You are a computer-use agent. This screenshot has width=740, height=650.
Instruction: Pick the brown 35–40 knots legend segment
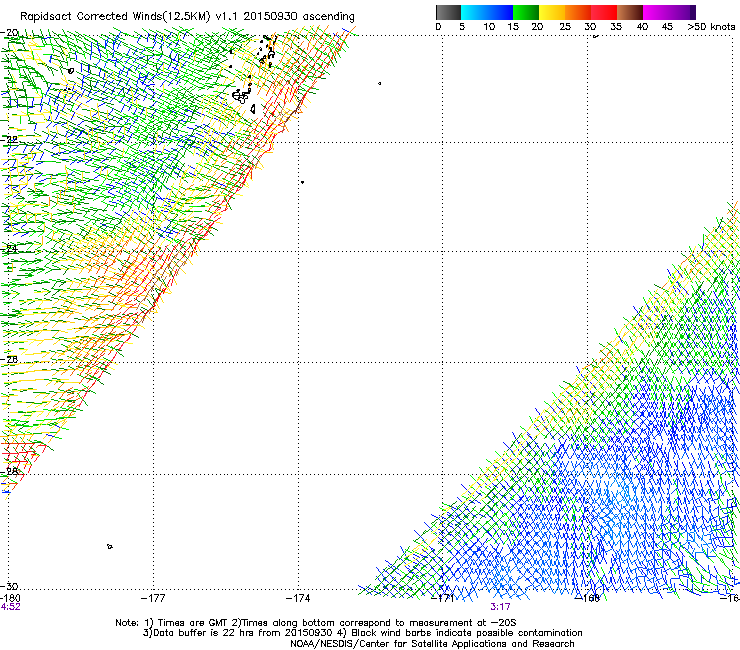click(x=630, y=12)
